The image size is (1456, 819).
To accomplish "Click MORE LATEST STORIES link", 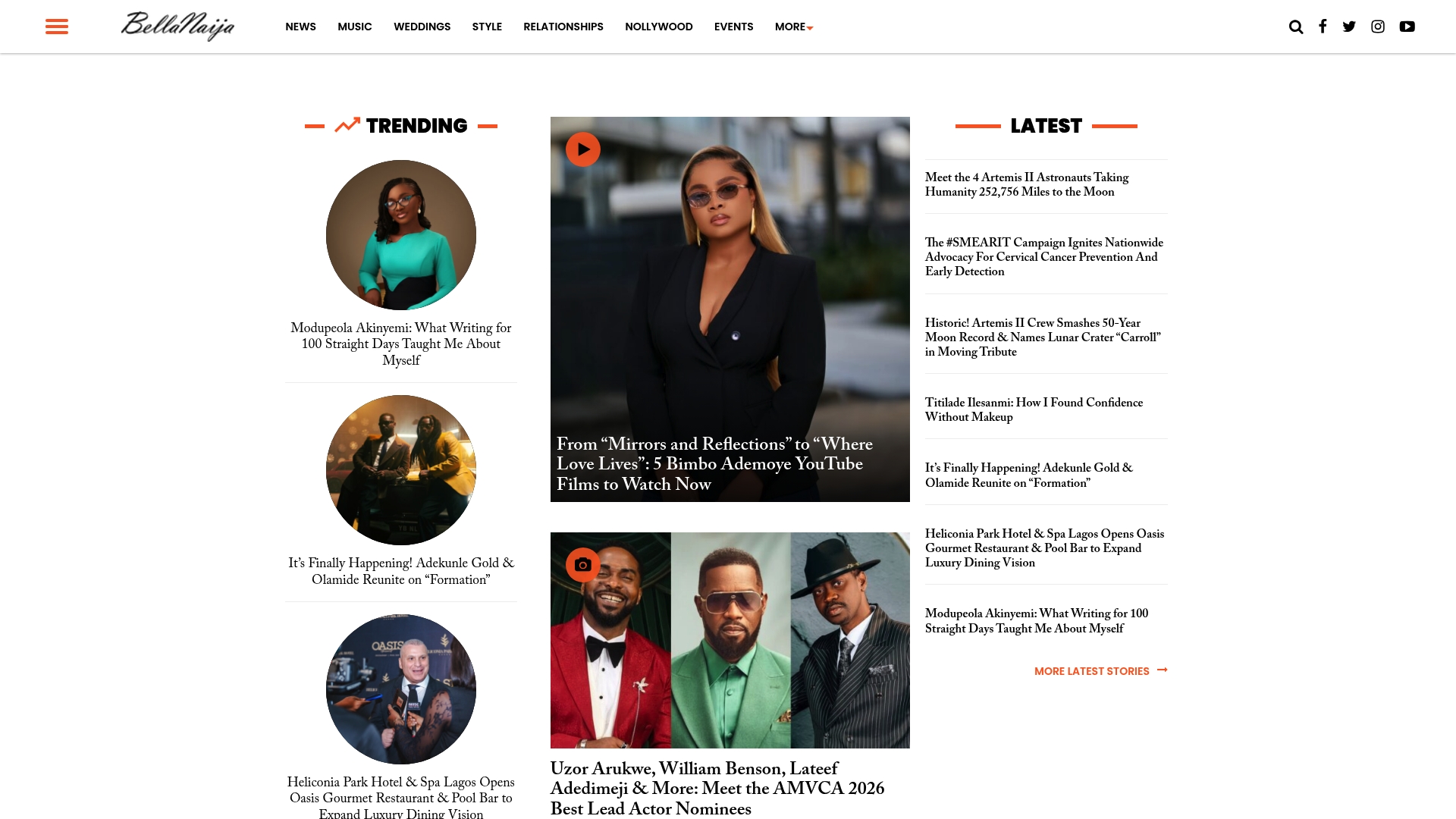I will click(x=1100, y=671).
